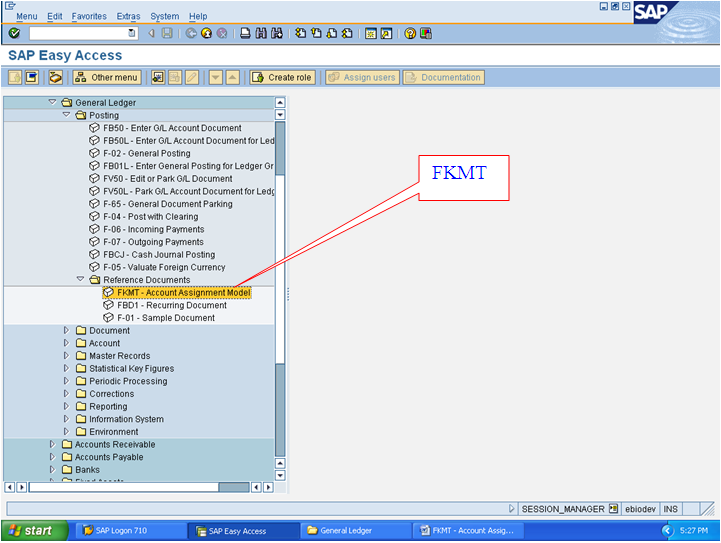
Task: Click the window menu icon left of the Menu menu
Action: [10, 6]
